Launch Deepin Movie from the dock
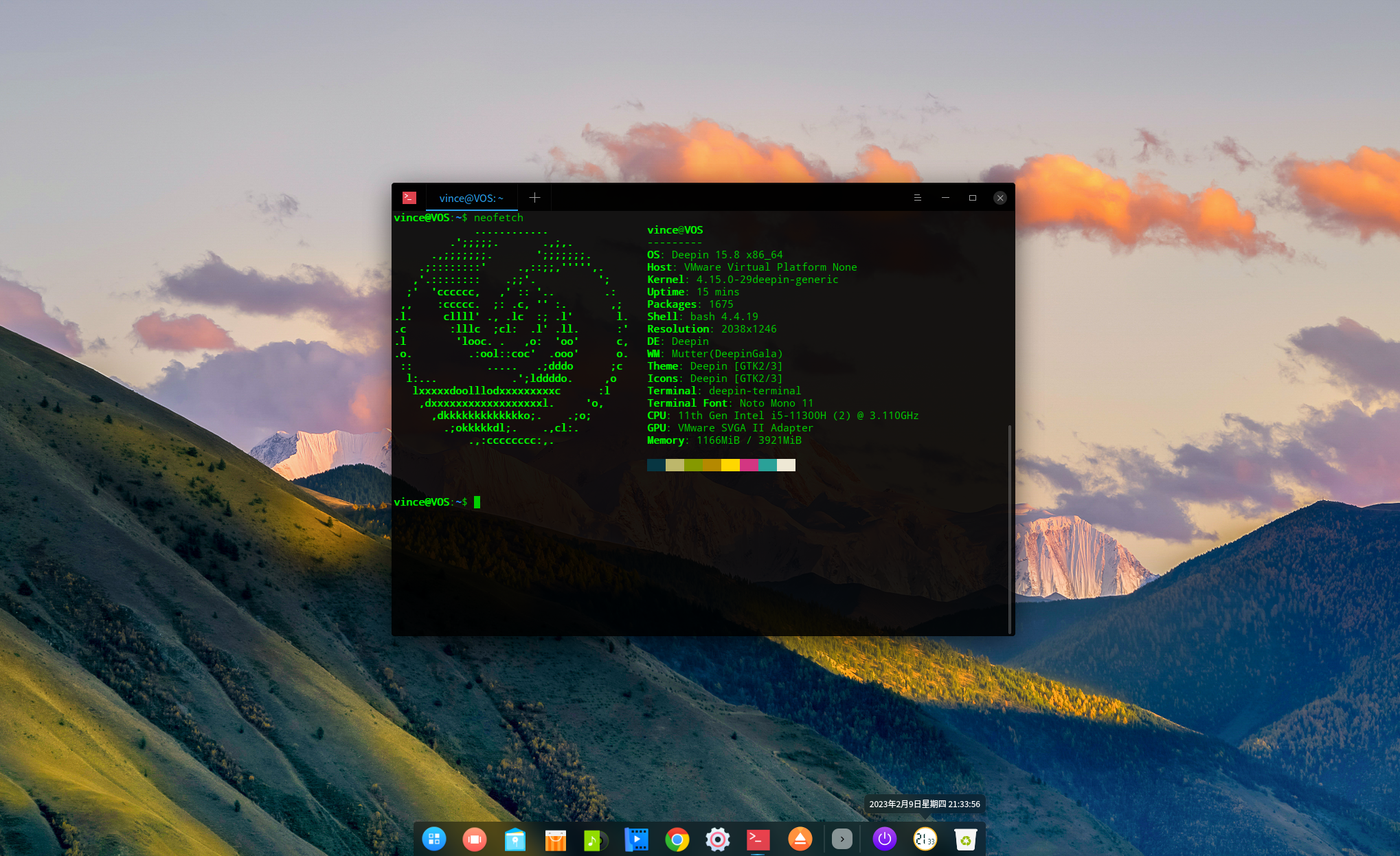The height and width of the screenshot is (856, 1400). (x=636, y=839)
